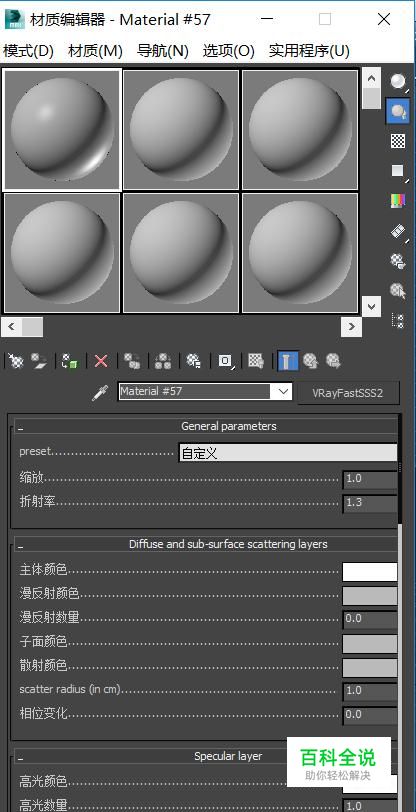Screen dimensions: 416x812
Task: Click the Make Material Copy icon
Action: pyautogui.click(x=132, y=360)
